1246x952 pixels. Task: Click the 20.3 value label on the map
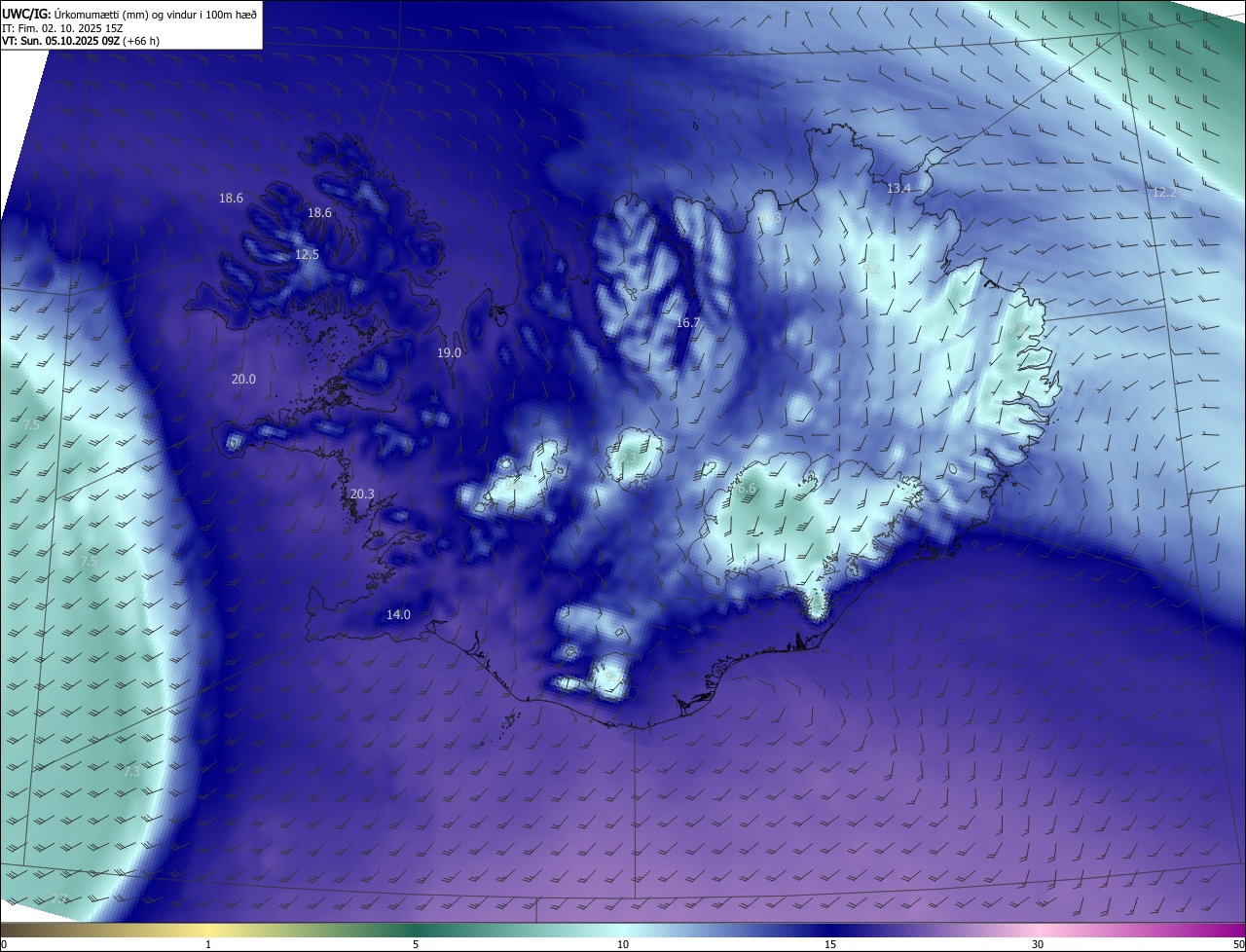(x=361, y=494)
